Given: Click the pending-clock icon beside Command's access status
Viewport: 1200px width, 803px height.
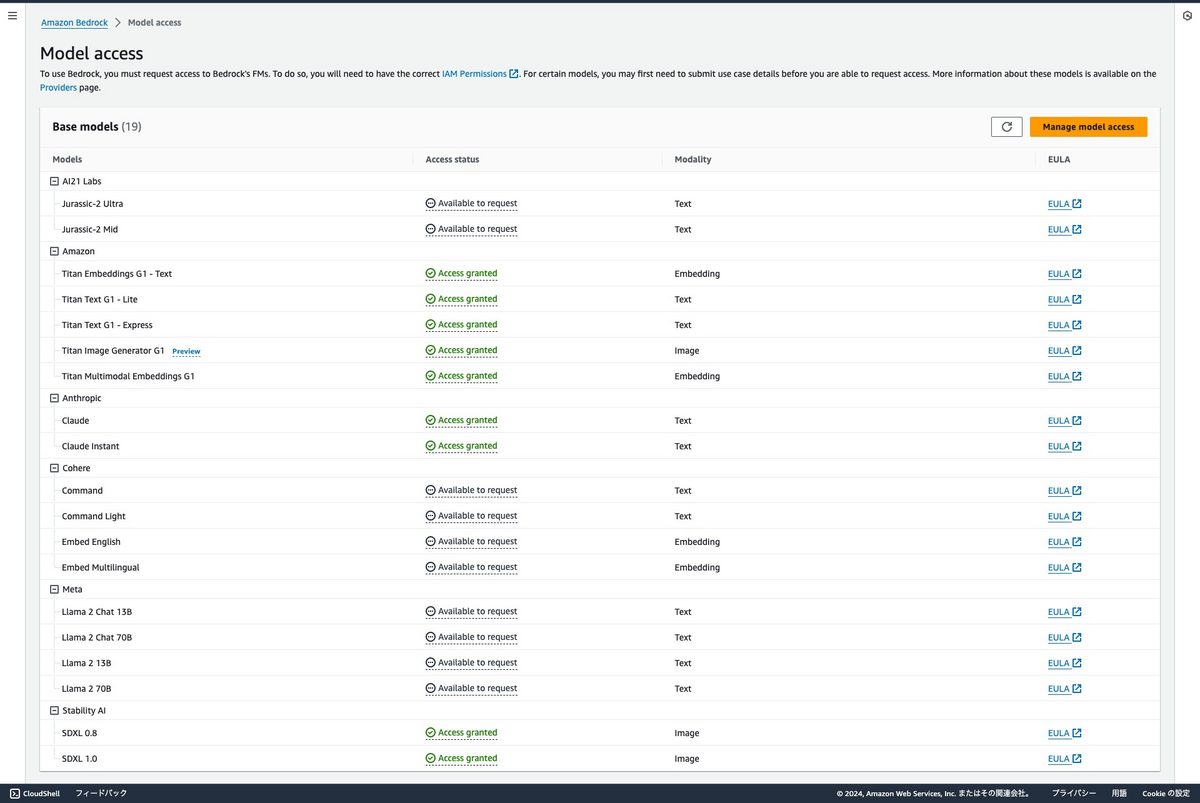Looking at the screenshot, I should tap(430, 490).
